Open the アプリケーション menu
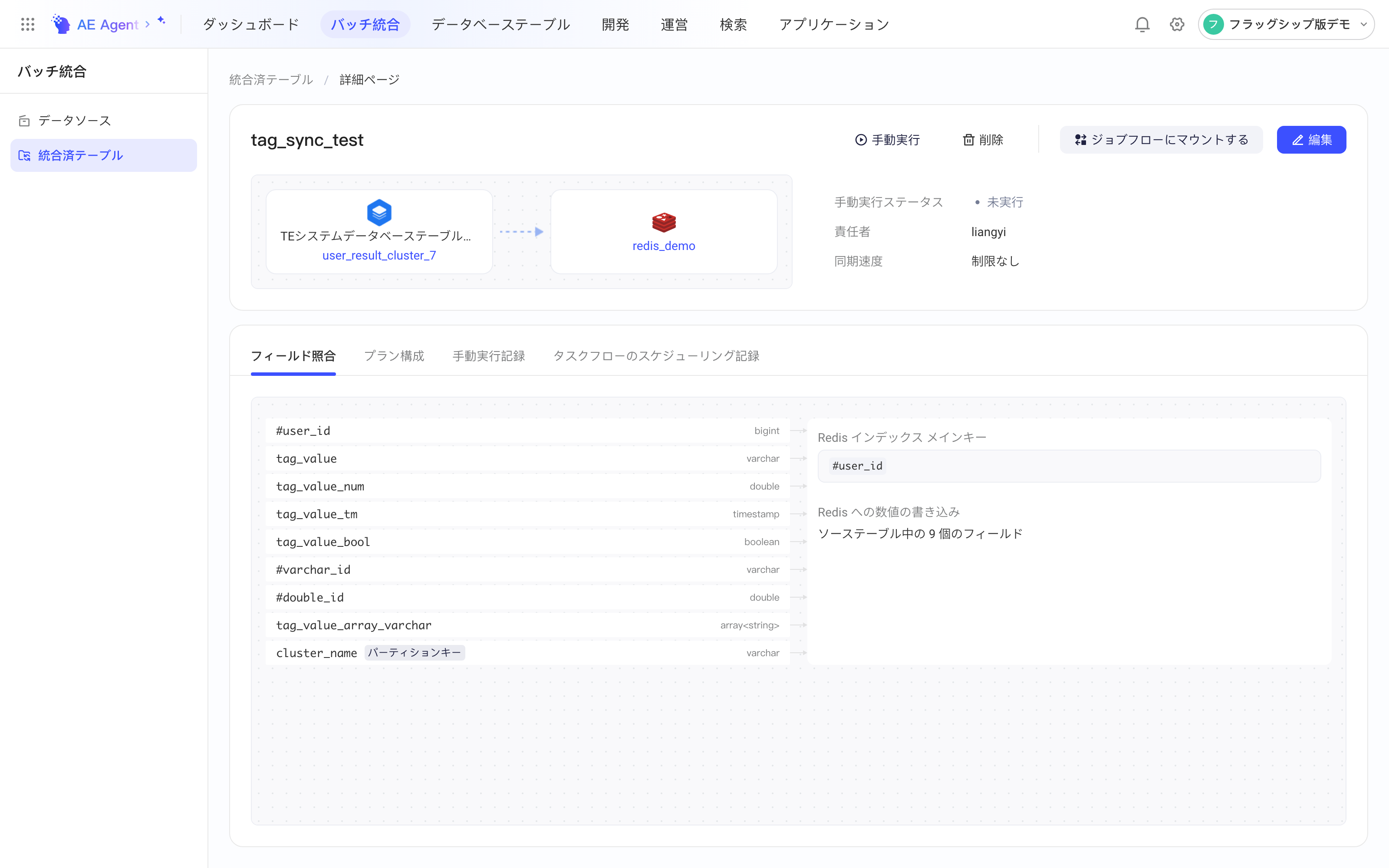Viewport: 1389px width, 868px height. click(834, 24)
